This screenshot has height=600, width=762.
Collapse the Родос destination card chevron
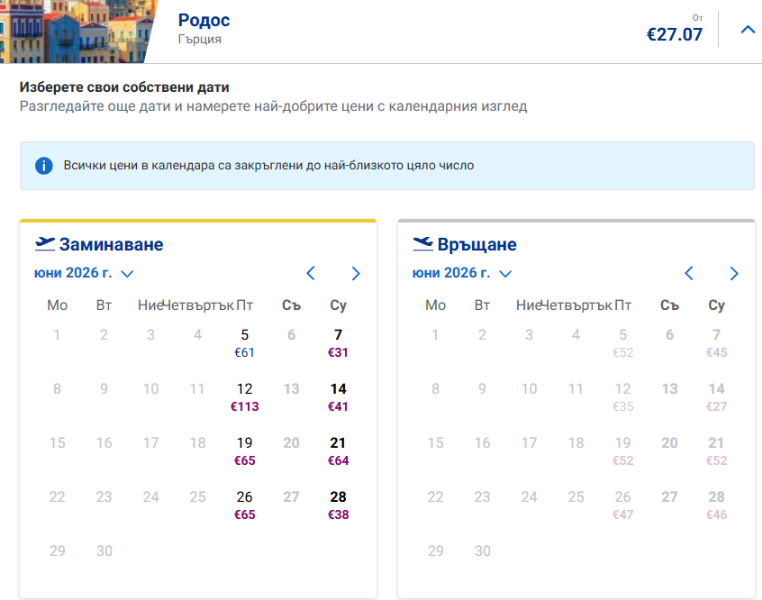pos(747,30)
